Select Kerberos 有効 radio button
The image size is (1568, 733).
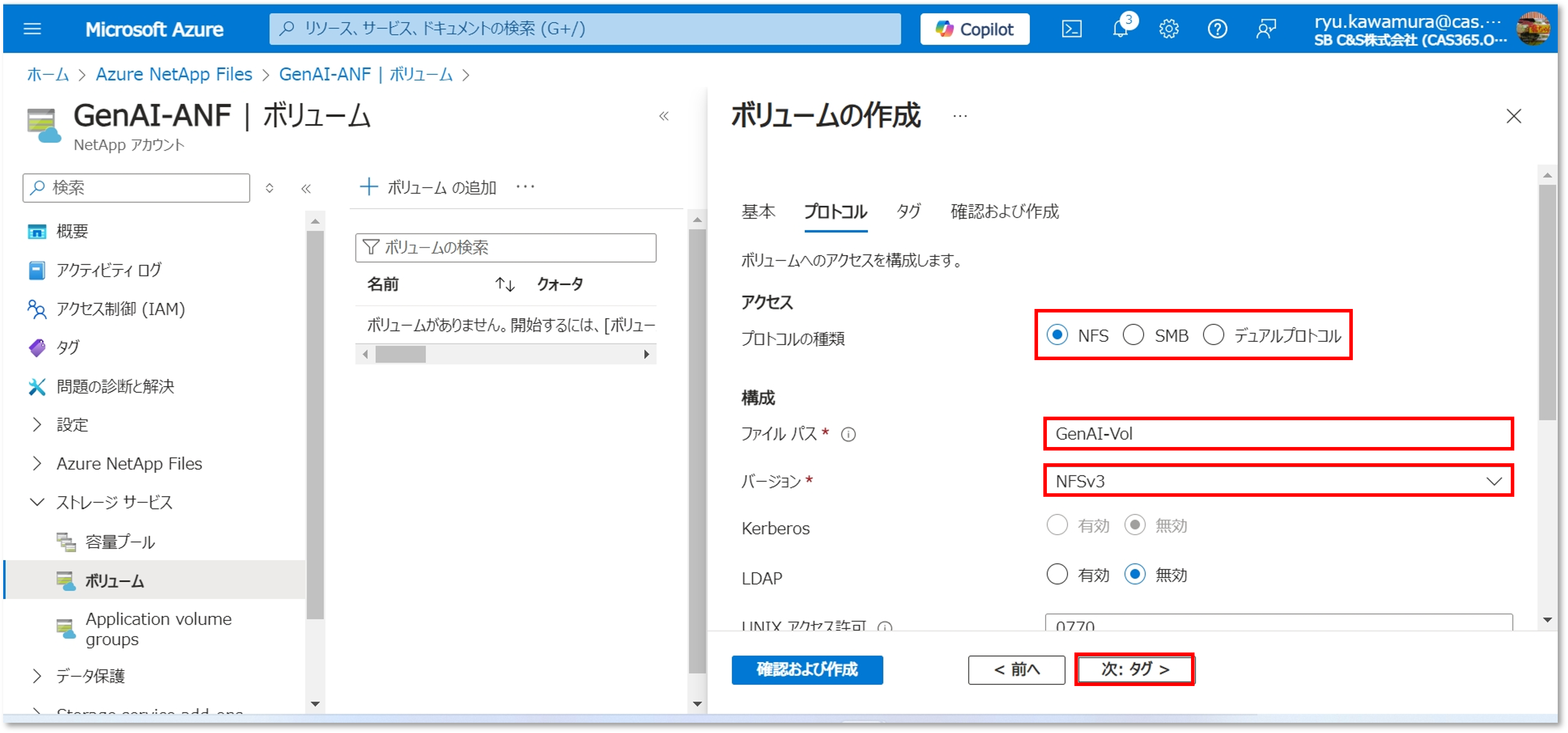(1057, 524)
